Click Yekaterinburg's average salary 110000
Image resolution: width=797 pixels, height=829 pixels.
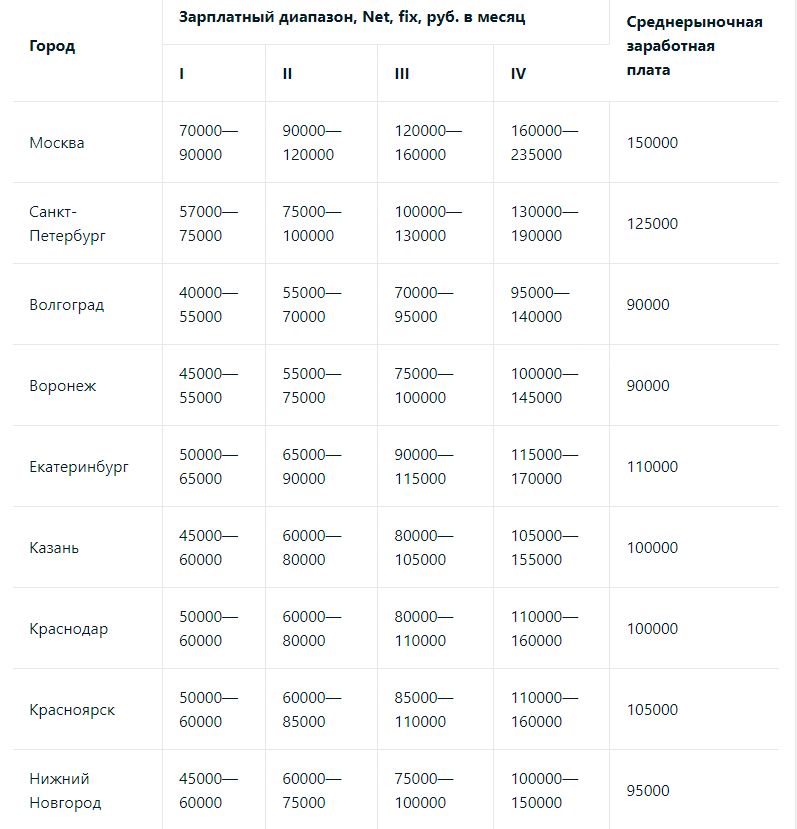click(652, 467)
